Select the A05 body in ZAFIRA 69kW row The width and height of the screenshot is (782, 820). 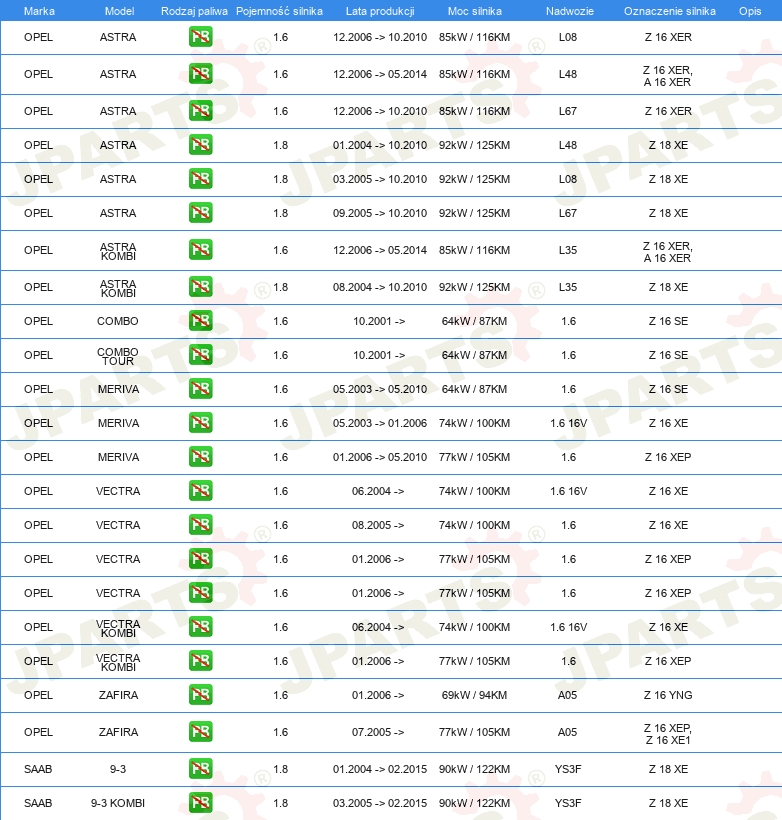[568, 695]
